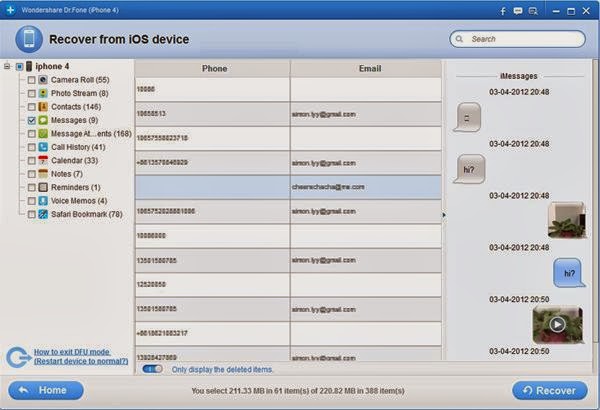The height and width of the screenshot is (410, 600).
Task: Check the Notes (7) checkbox
Action: click(x=31, y=174)
